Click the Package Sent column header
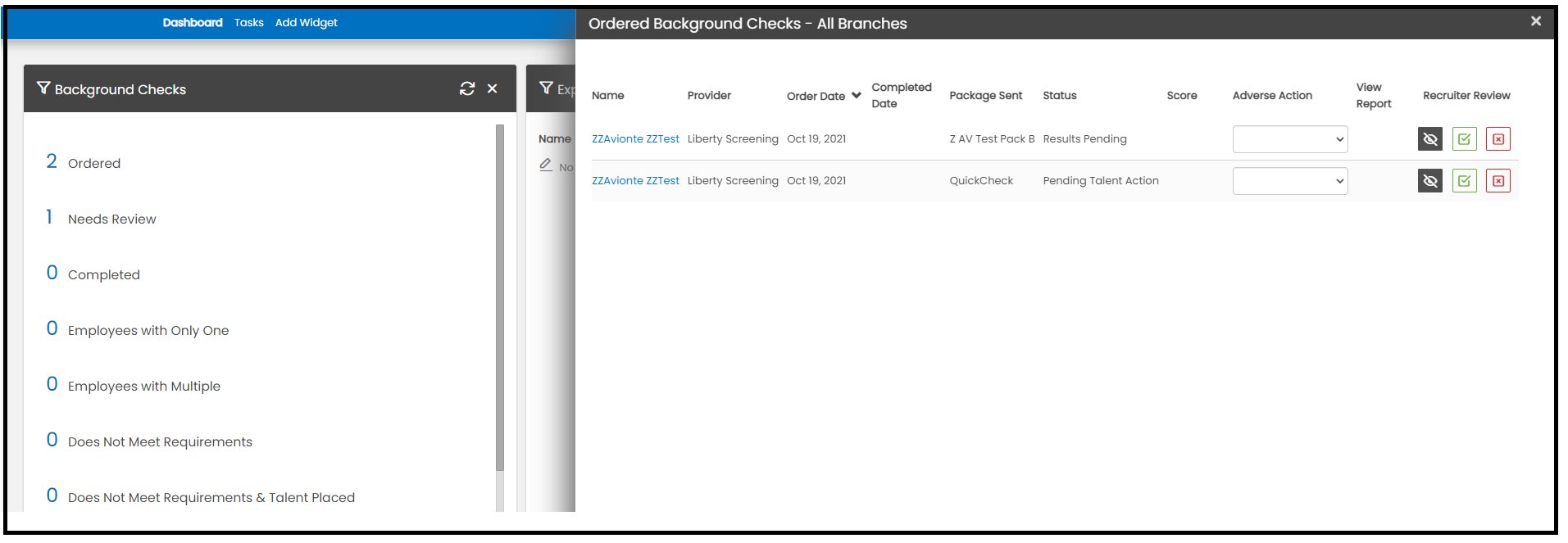1568x543 pixels. (986, 96)
